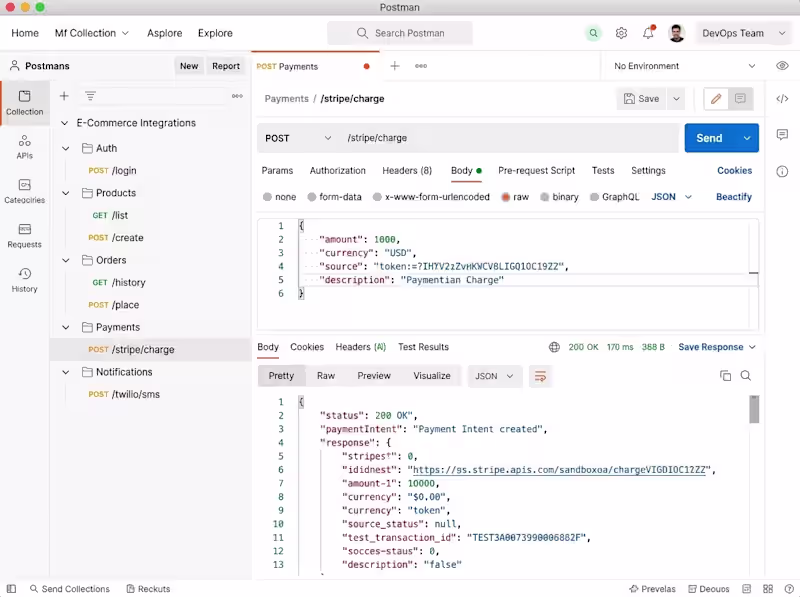Open the Cookies link
Viewport: 800px width, 597px height.
click(x=734, y=170)
